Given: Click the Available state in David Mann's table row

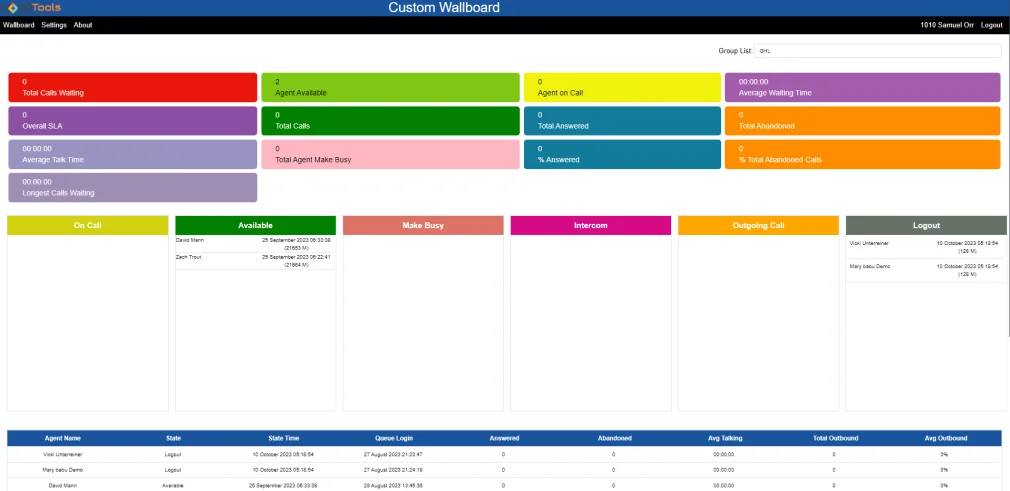Looking at the screenshot, I should (173, 485).
